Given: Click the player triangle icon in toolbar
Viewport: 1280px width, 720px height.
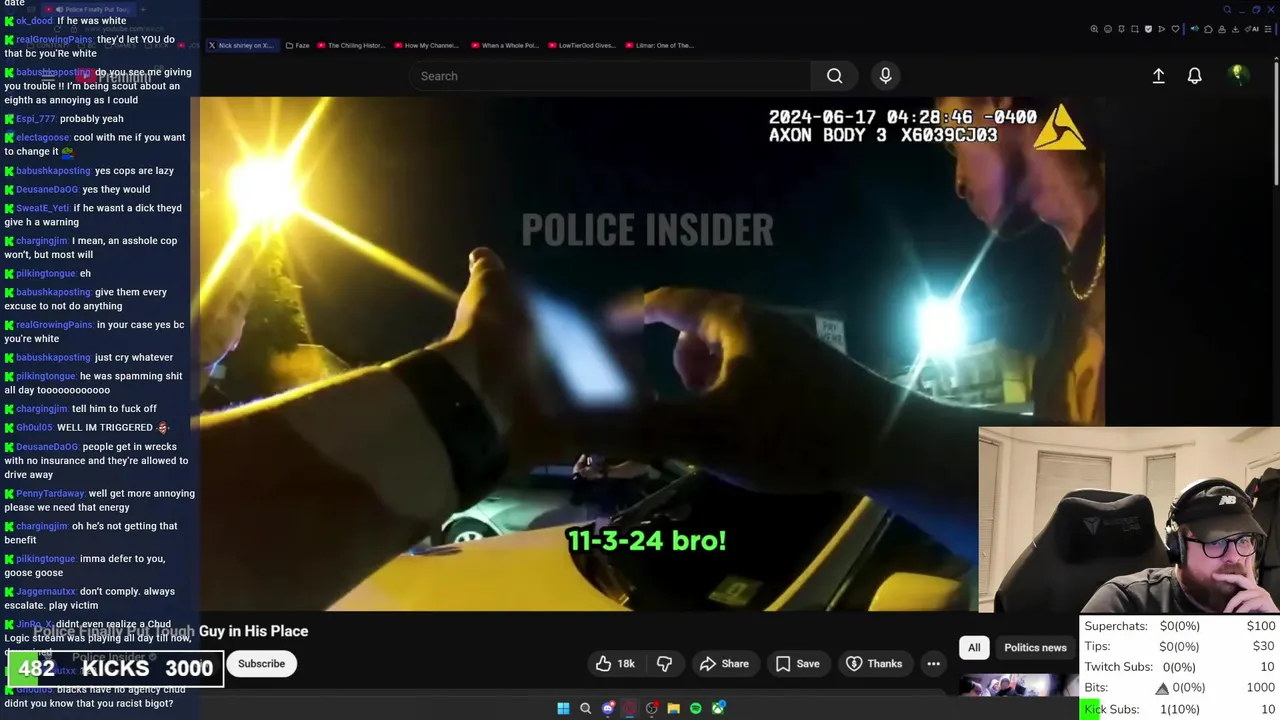Looking at the screenshot, I should tap(1162, 29).
